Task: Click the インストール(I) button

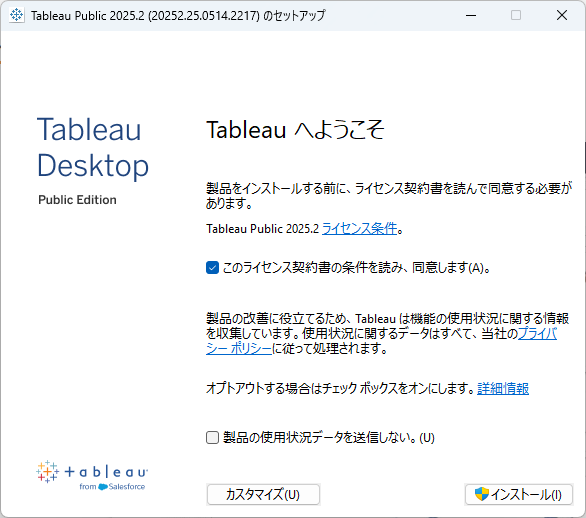Action: 519,494
